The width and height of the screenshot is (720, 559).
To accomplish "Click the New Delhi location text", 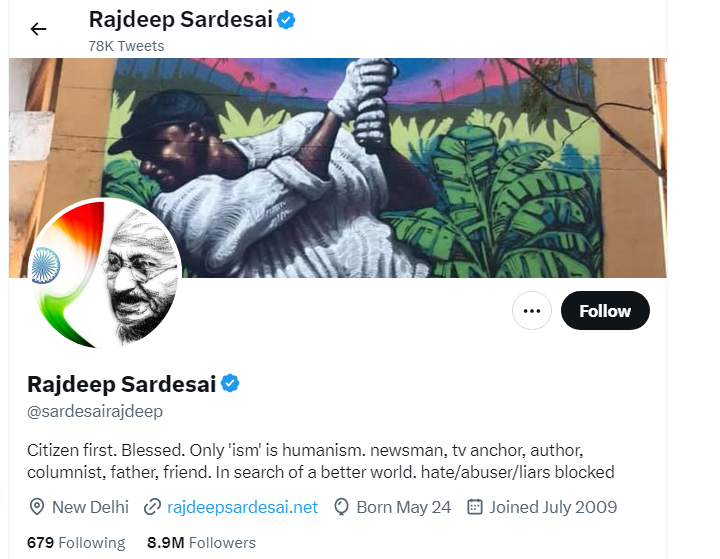I will click(x=90, y=507).
